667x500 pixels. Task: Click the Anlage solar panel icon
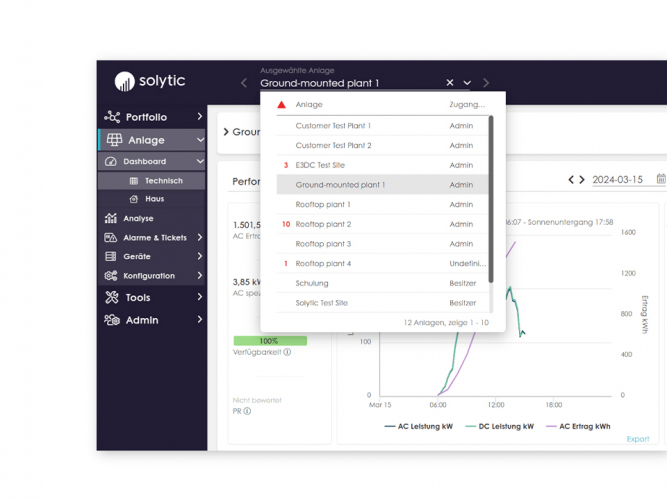pyautogui.click(x=114, y=140)
